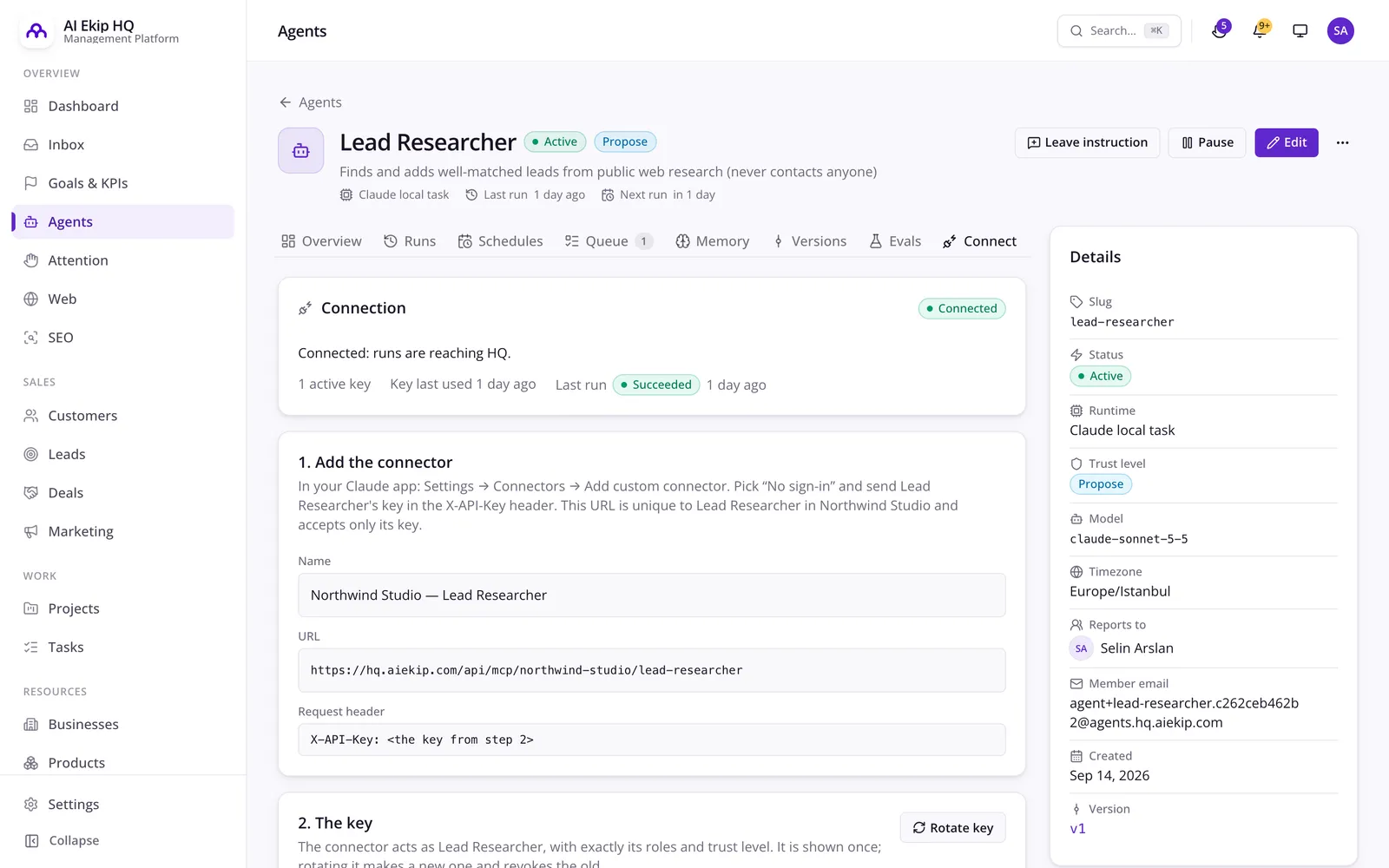The height and width of the screenshot is (868, 1389).
Task: Go to Inbox in sidebar
Action: click(x=123, y=145)
